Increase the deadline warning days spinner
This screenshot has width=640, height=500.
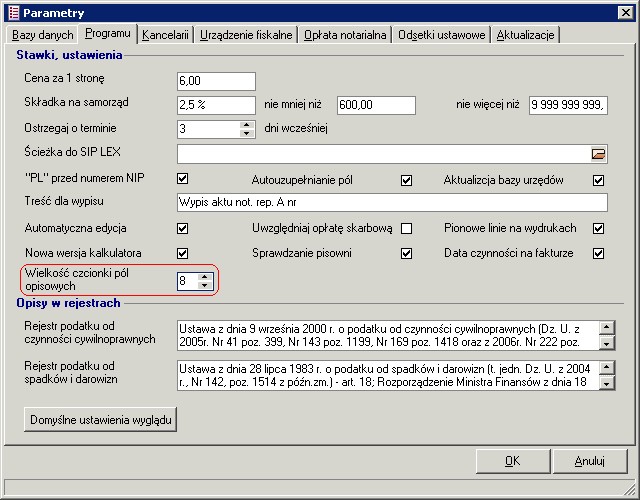247,124
